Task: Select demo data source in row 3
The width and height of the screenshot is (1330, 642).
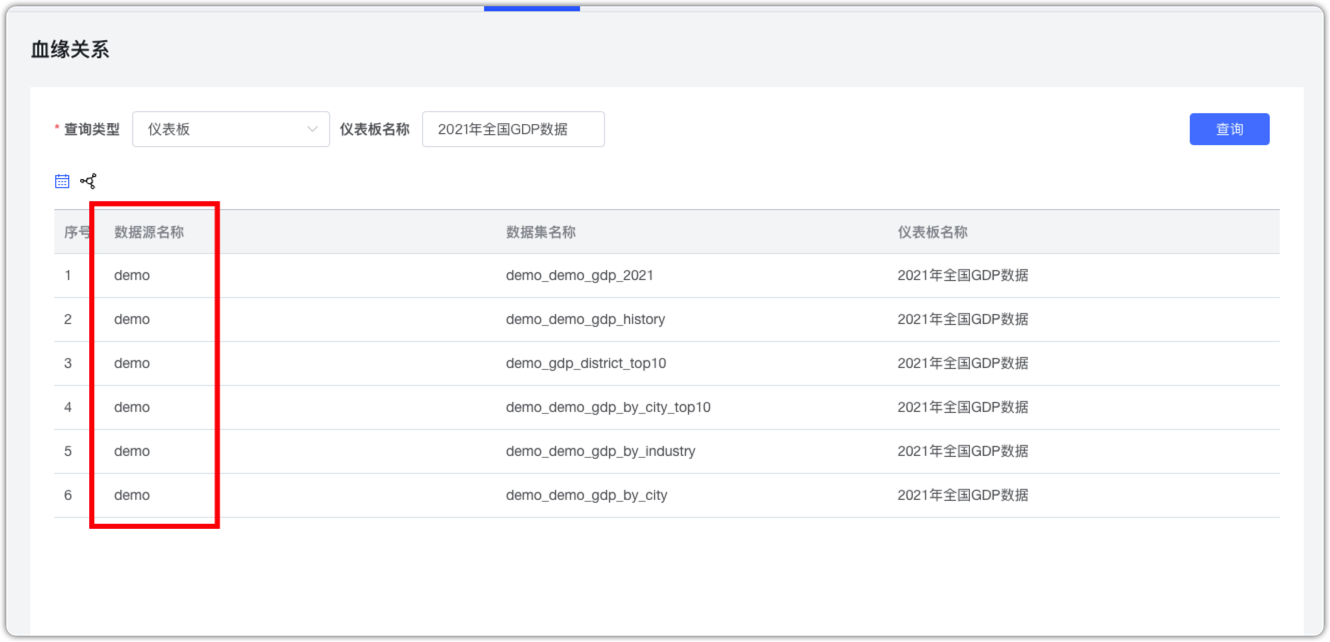Action: point(131,363)
